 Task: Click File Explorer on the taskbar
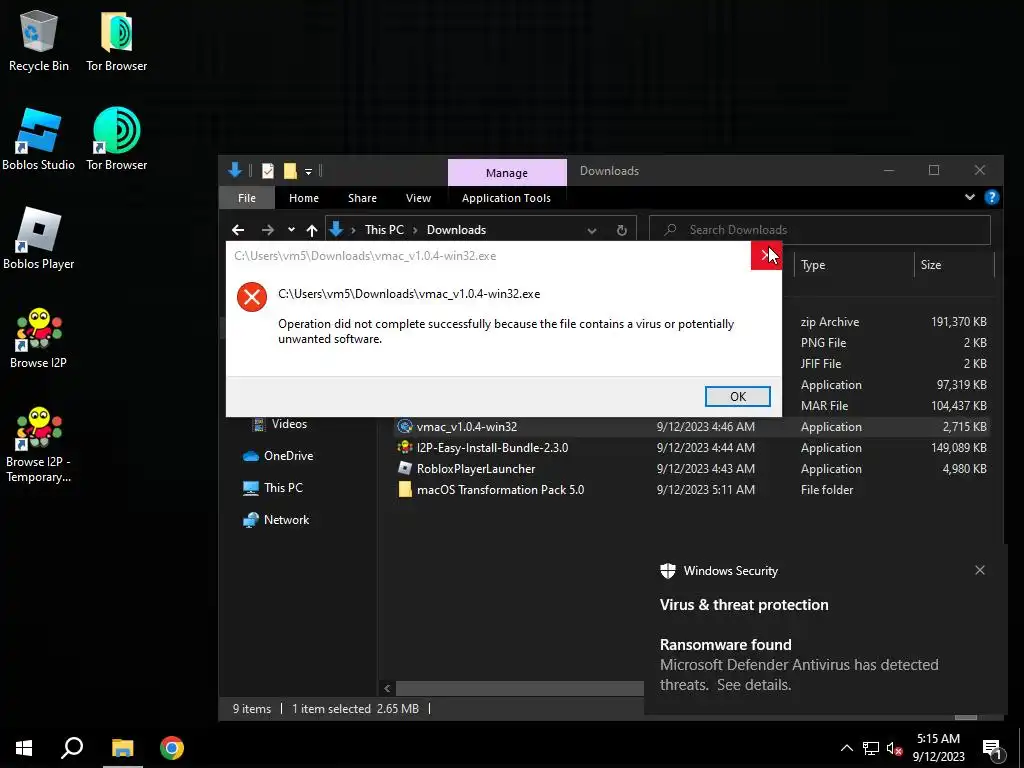122,748
